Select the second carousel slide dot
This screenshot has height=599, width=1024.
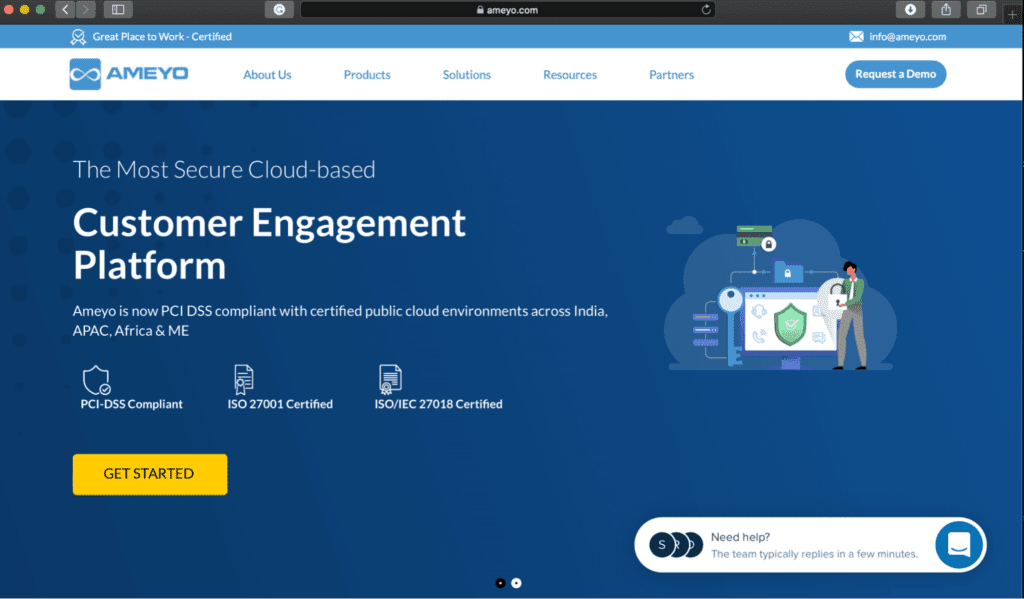516,583
